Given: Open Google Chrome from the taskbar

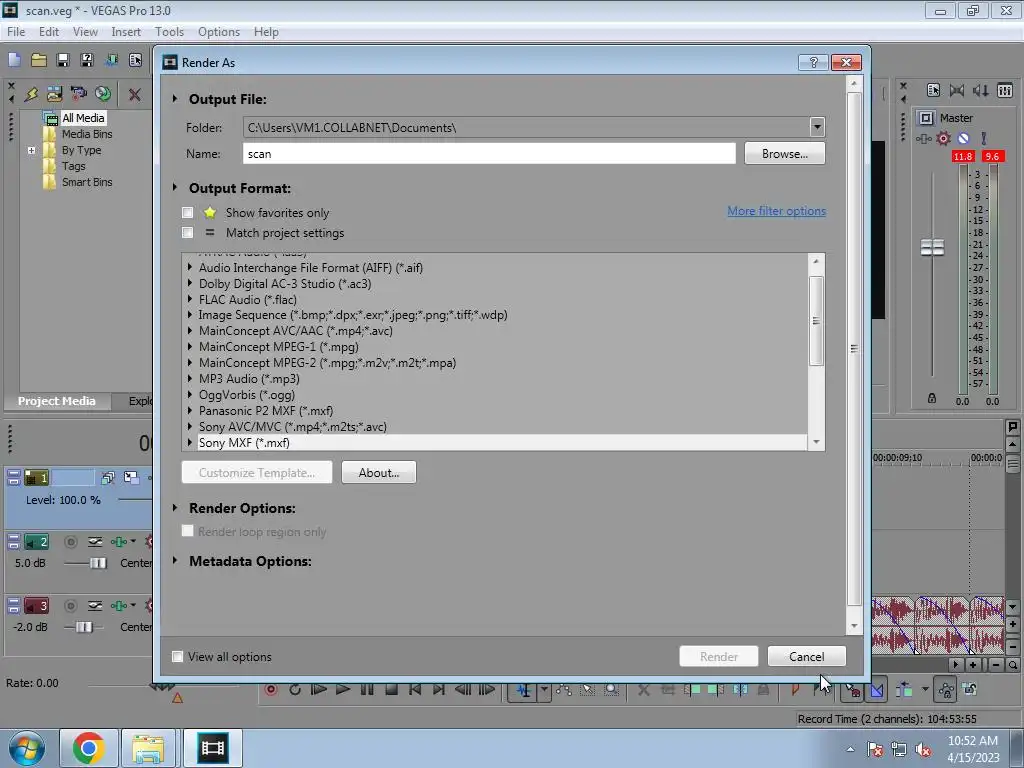Looking at the screenshot, I should click(x=89, y=748).
